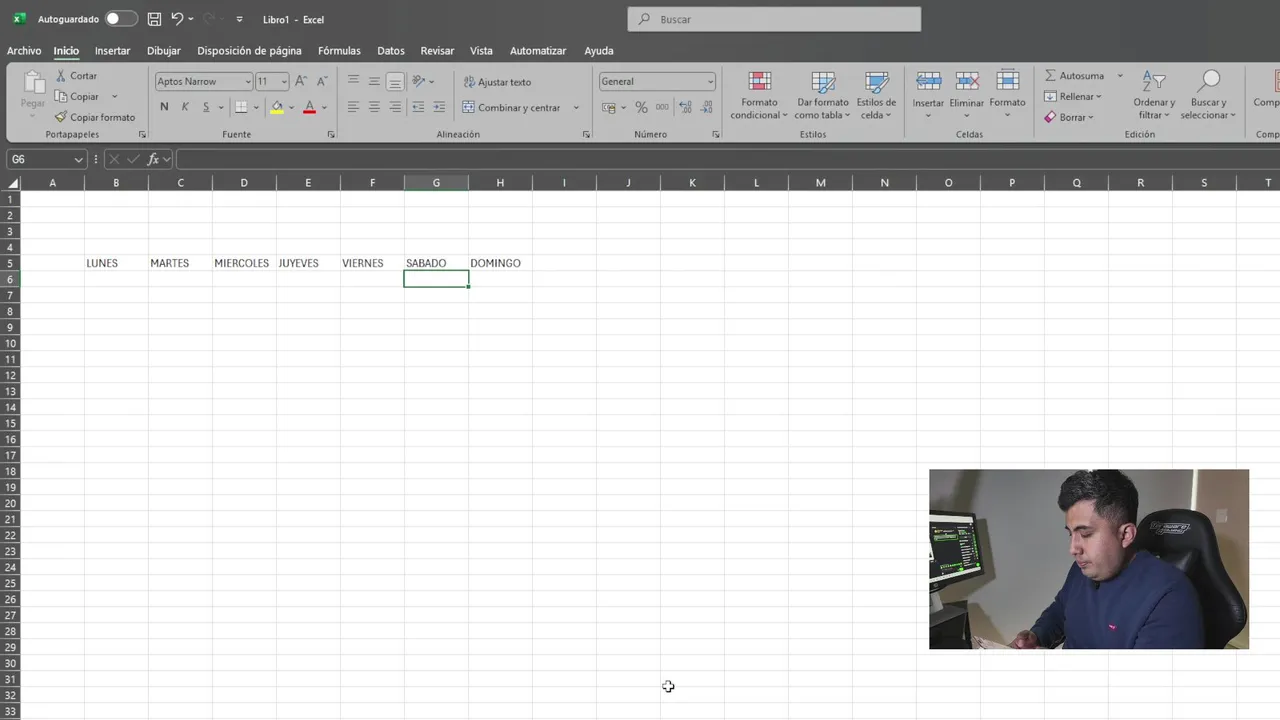
Task: Click Combinar y centrar button
Action: [x=511, y=107]
